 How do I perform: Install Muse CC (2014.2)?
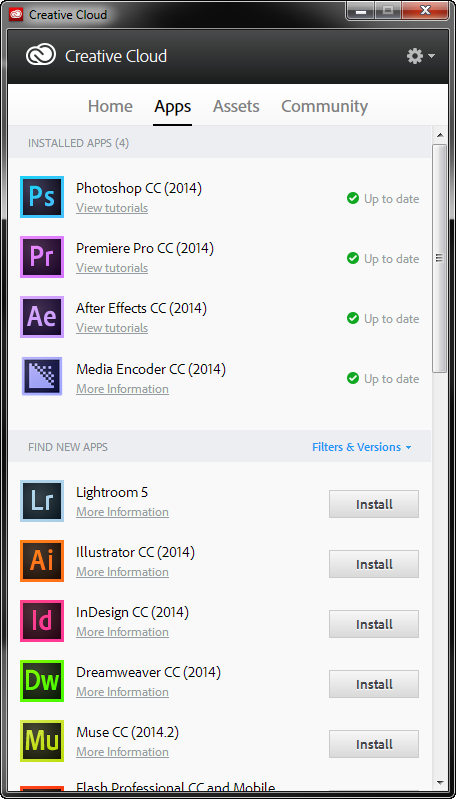click(x=374, y=744)
